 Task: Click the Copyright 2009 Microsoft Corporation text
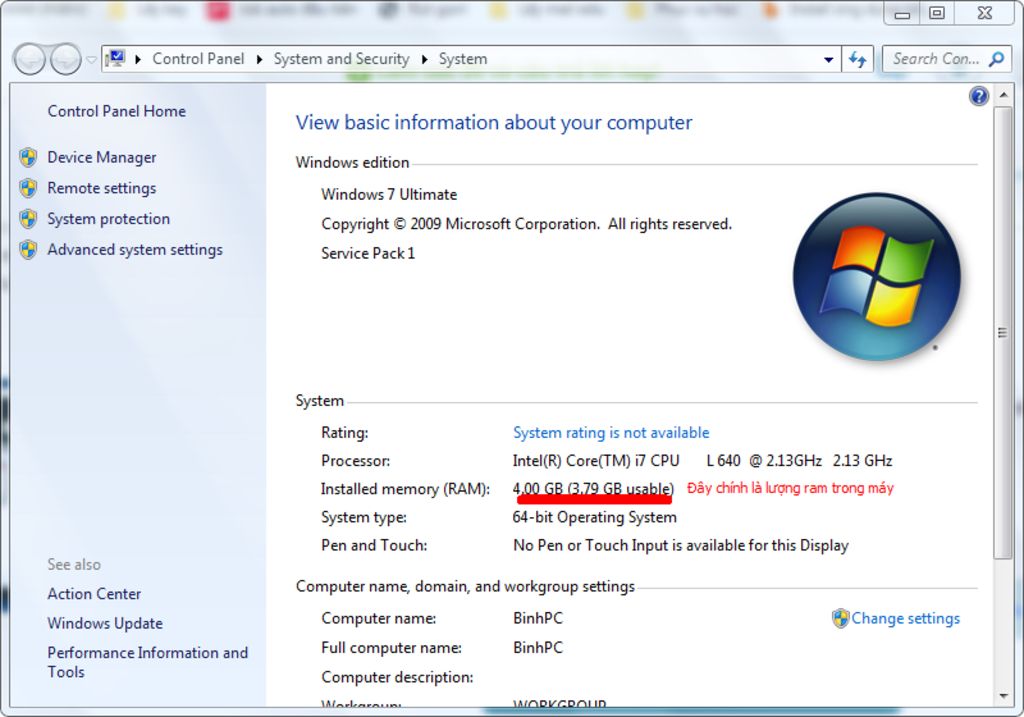(x=526, y=224)
